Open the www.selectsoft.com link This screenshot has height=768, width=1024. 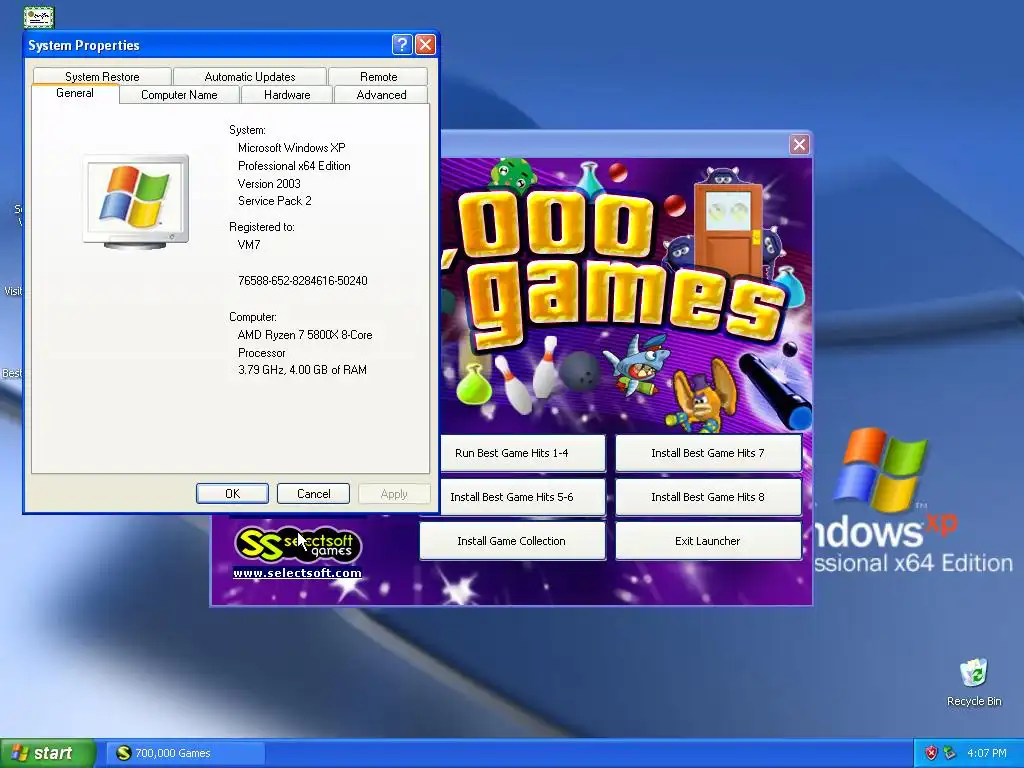tap(297, 573)
